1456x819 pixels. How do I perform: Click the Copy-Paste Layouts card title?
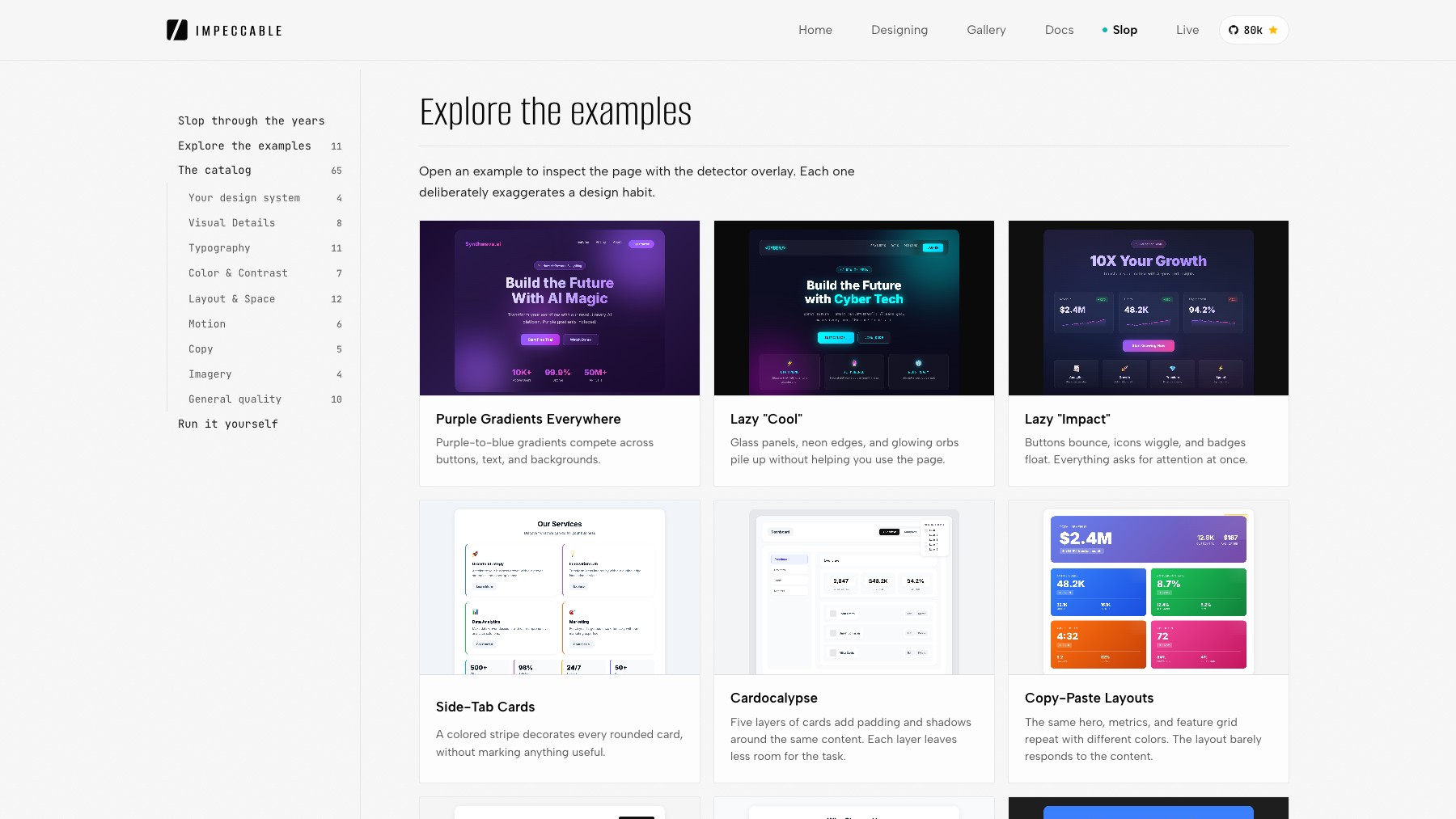pos(1089,698)
